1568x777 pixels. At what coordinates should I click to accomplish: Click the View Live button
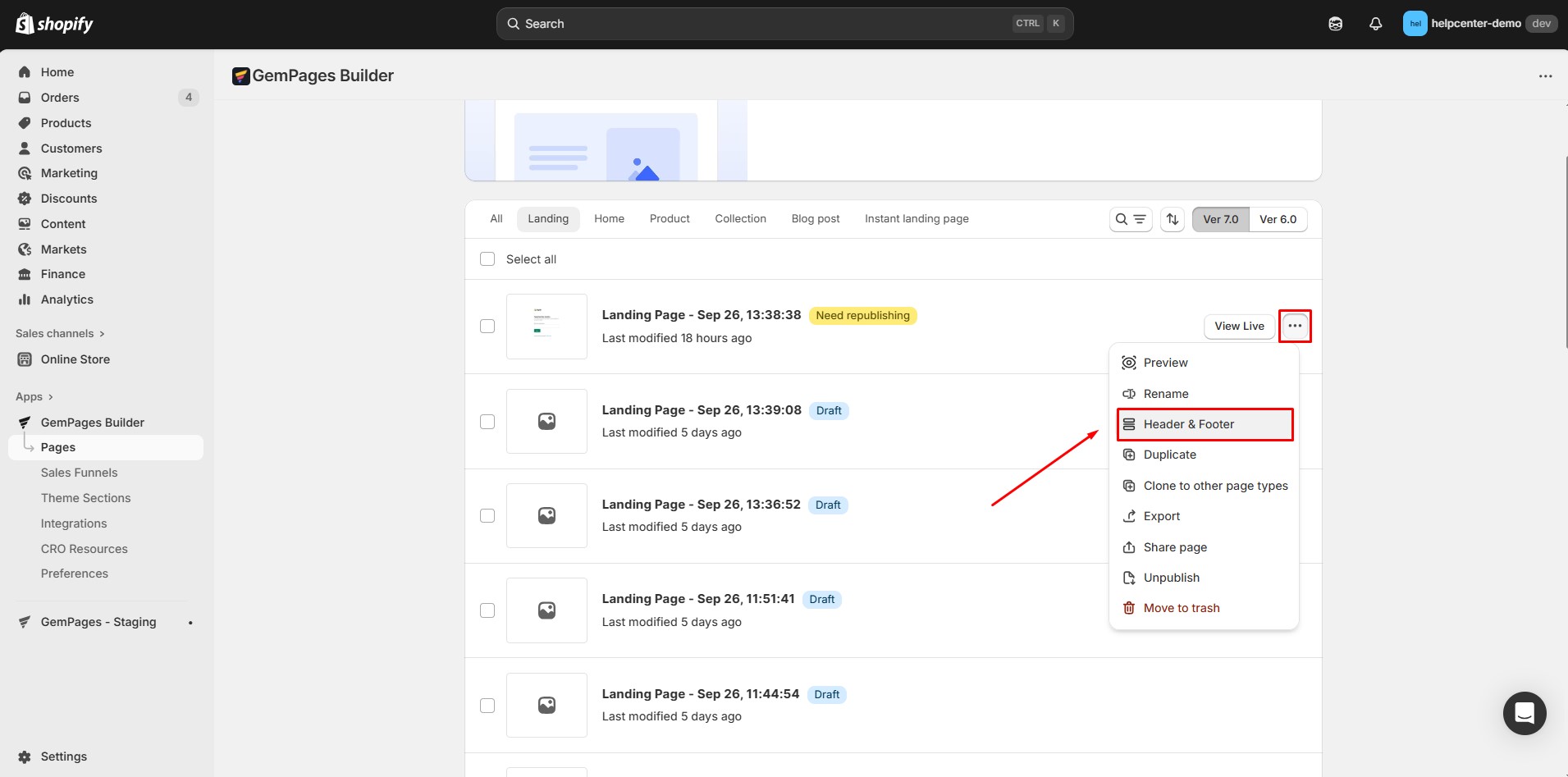point(1239,326)
